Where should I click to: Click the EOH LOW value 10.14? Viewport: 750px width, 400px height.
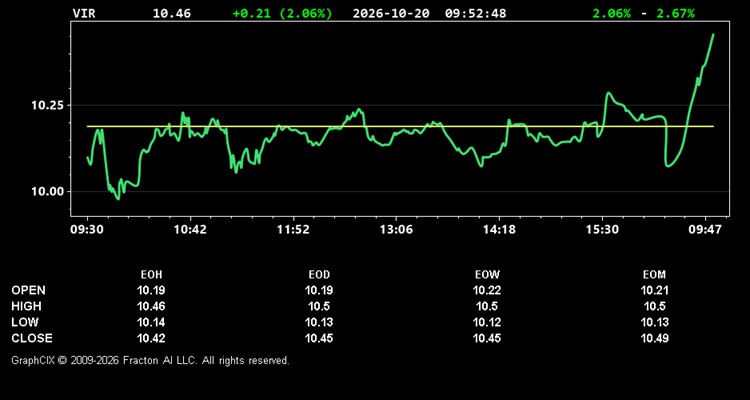click(151, 322)
